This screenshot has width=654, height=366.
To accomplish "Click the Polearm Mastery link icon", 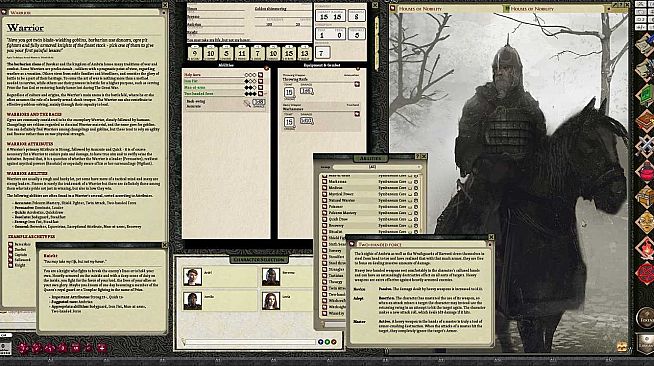I will pyautogui.click(x=324, y=213).
